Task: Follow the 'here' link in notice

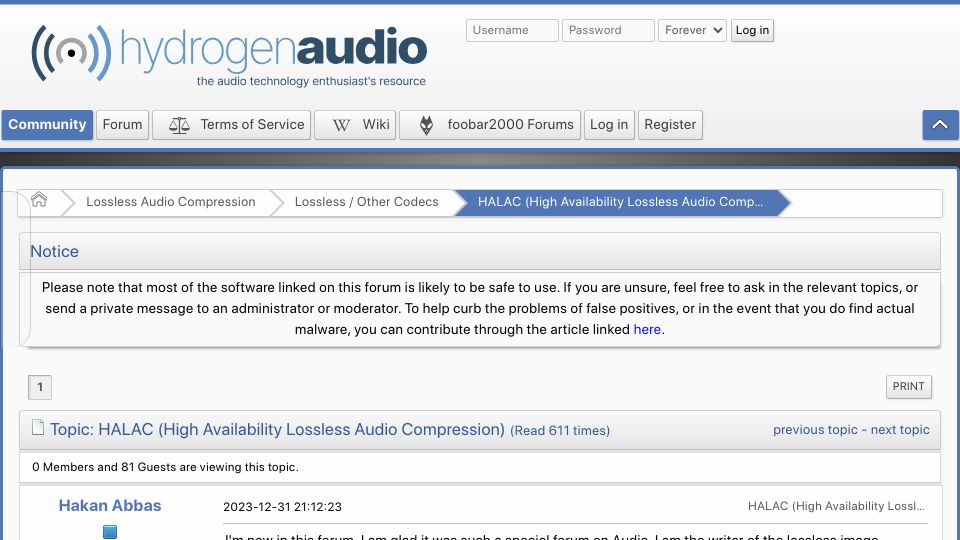Action: pos(647,329)
